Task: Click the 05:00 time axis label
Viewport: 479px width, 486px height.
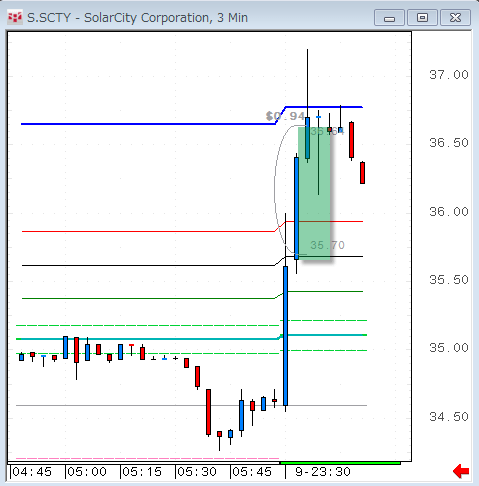Action: (x=87, y=472)
